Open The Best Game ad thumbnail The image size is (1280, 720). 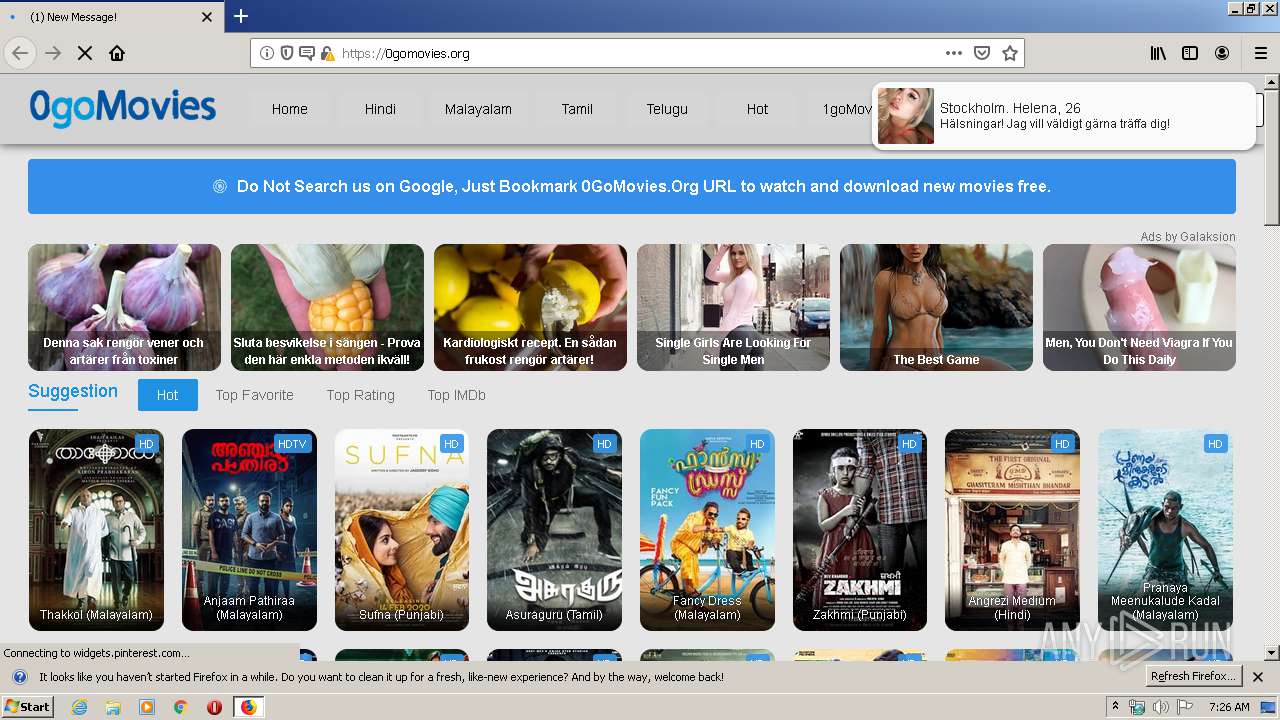pos(936,307)
